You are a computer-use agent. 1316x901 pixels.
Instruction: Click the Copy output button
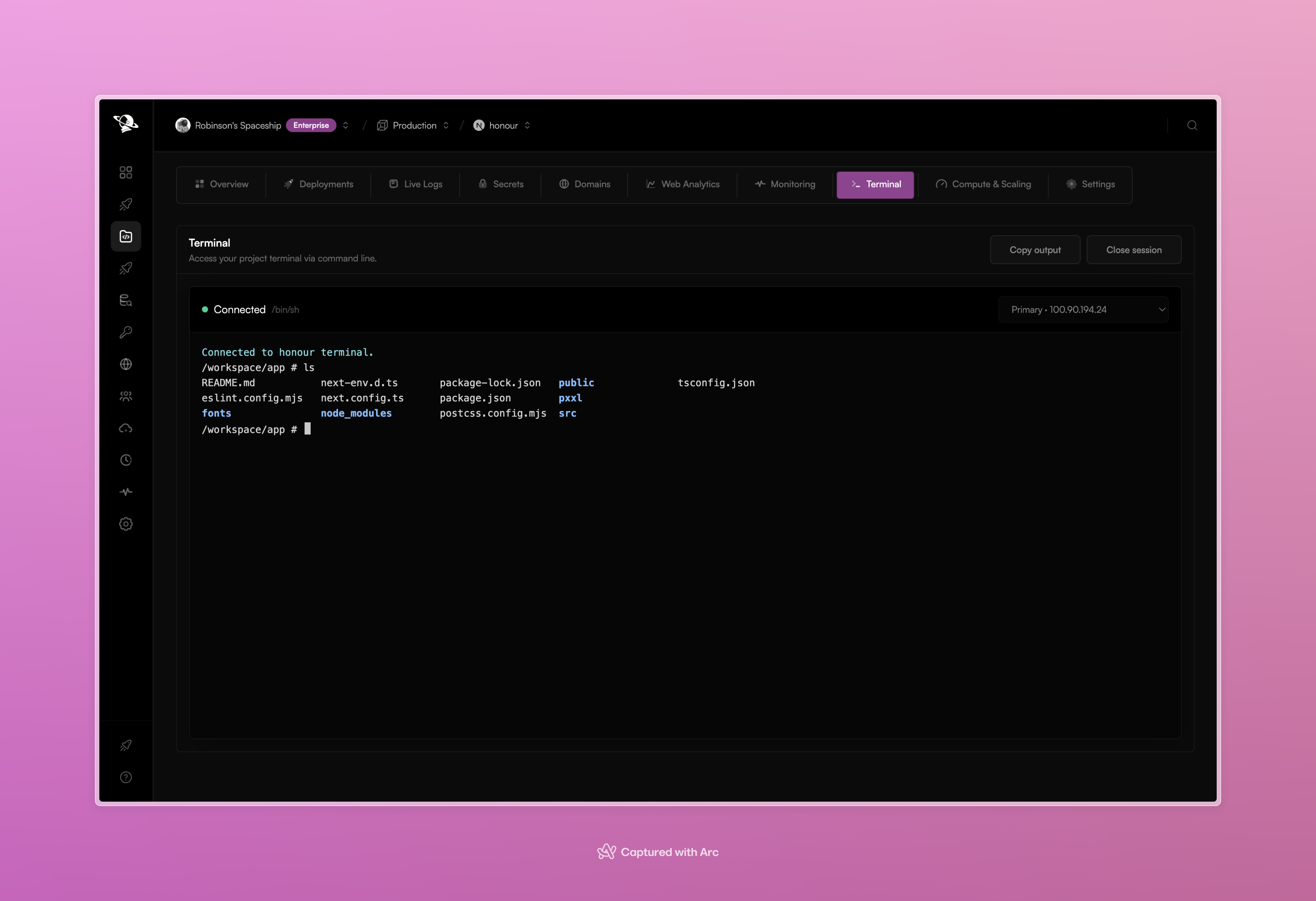(x=1035, y=250)
